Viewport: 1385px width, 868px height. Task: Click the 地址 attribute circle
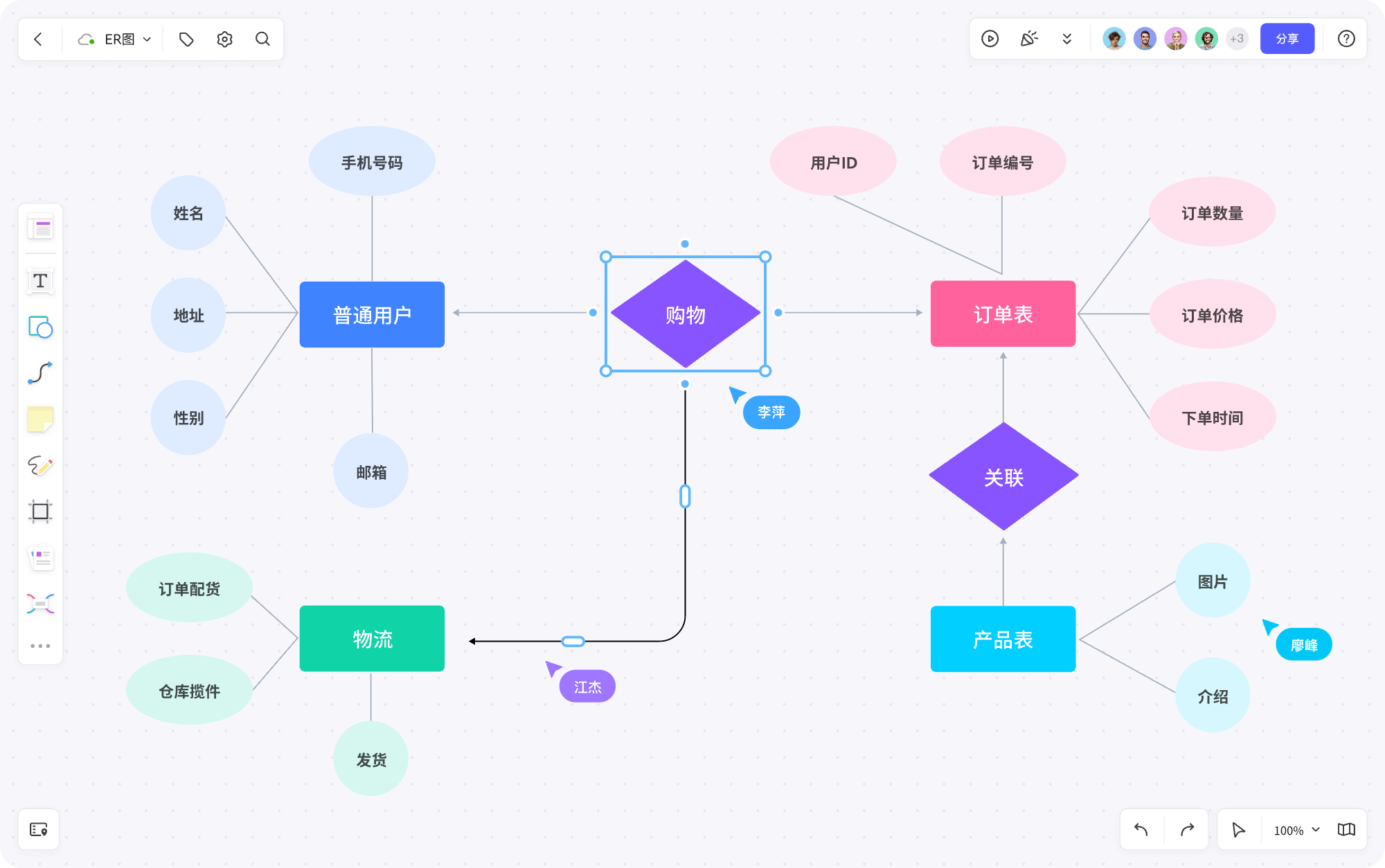188,315
